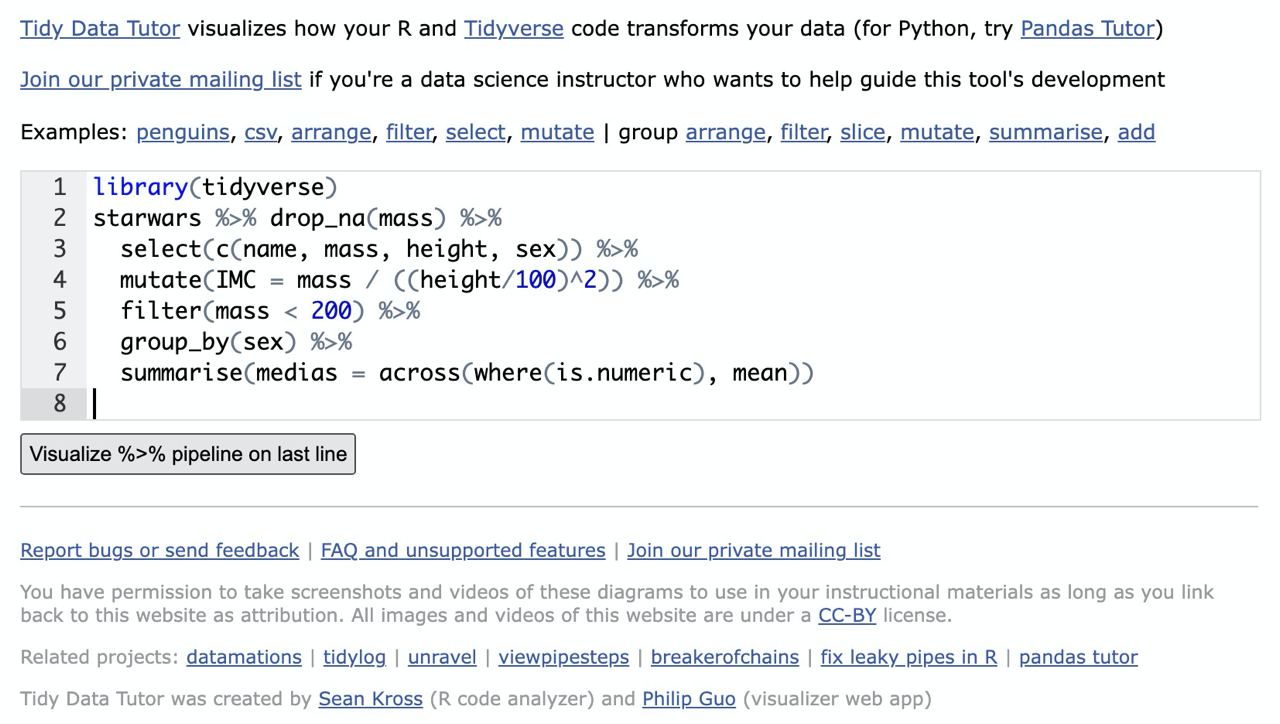Load the penguins example
The width and height of the screenshot is (1280, 724).
point(183,132)
